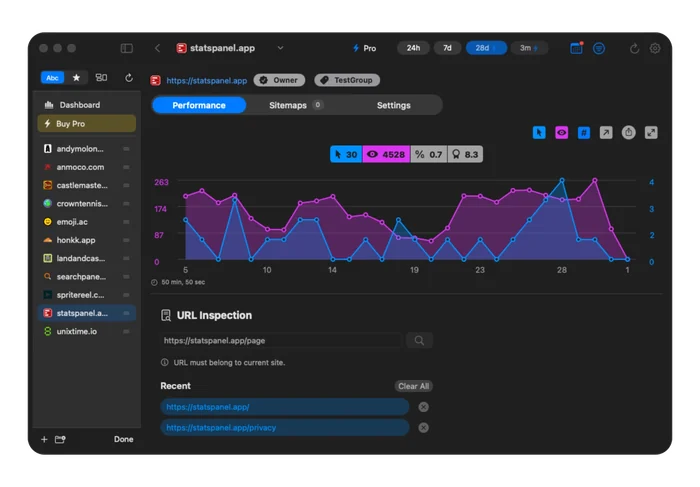Open the Pro lightning upgrade option

click(x=365, y=48)
